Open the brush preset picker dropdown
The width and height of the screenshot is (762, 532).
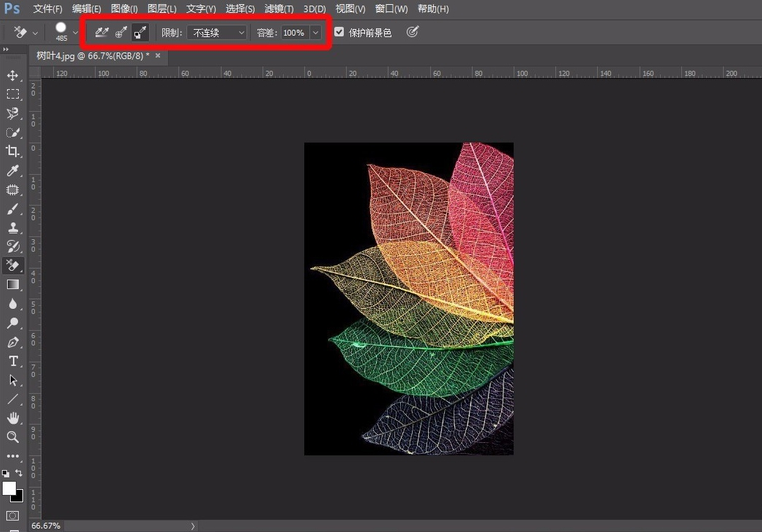click(x=75, y=32)
